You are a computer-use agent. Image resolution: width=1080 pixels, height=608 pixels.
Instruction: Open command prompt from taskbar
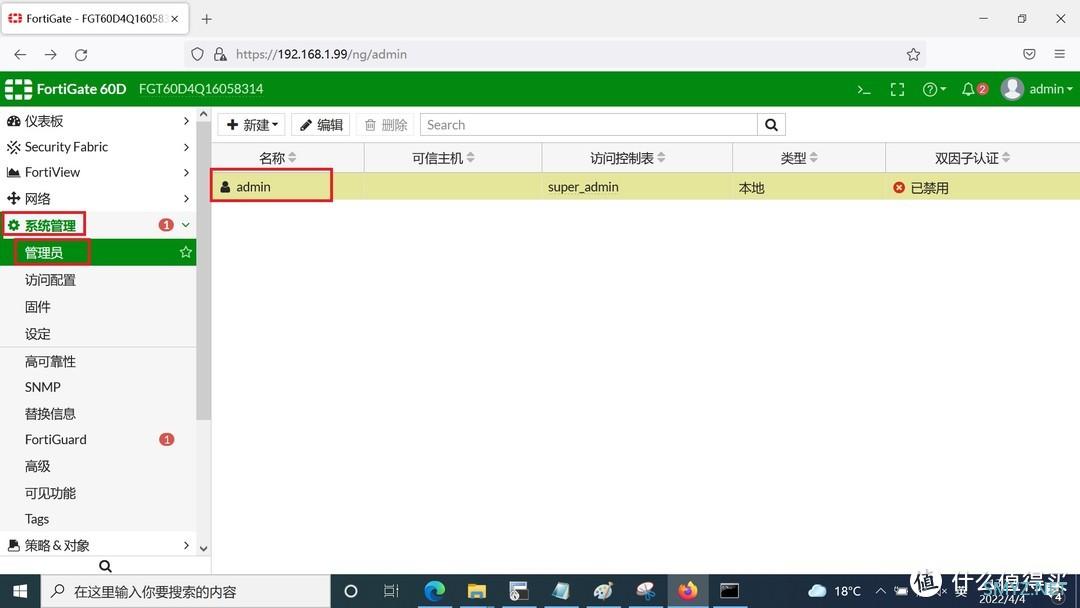pos(729,591)
